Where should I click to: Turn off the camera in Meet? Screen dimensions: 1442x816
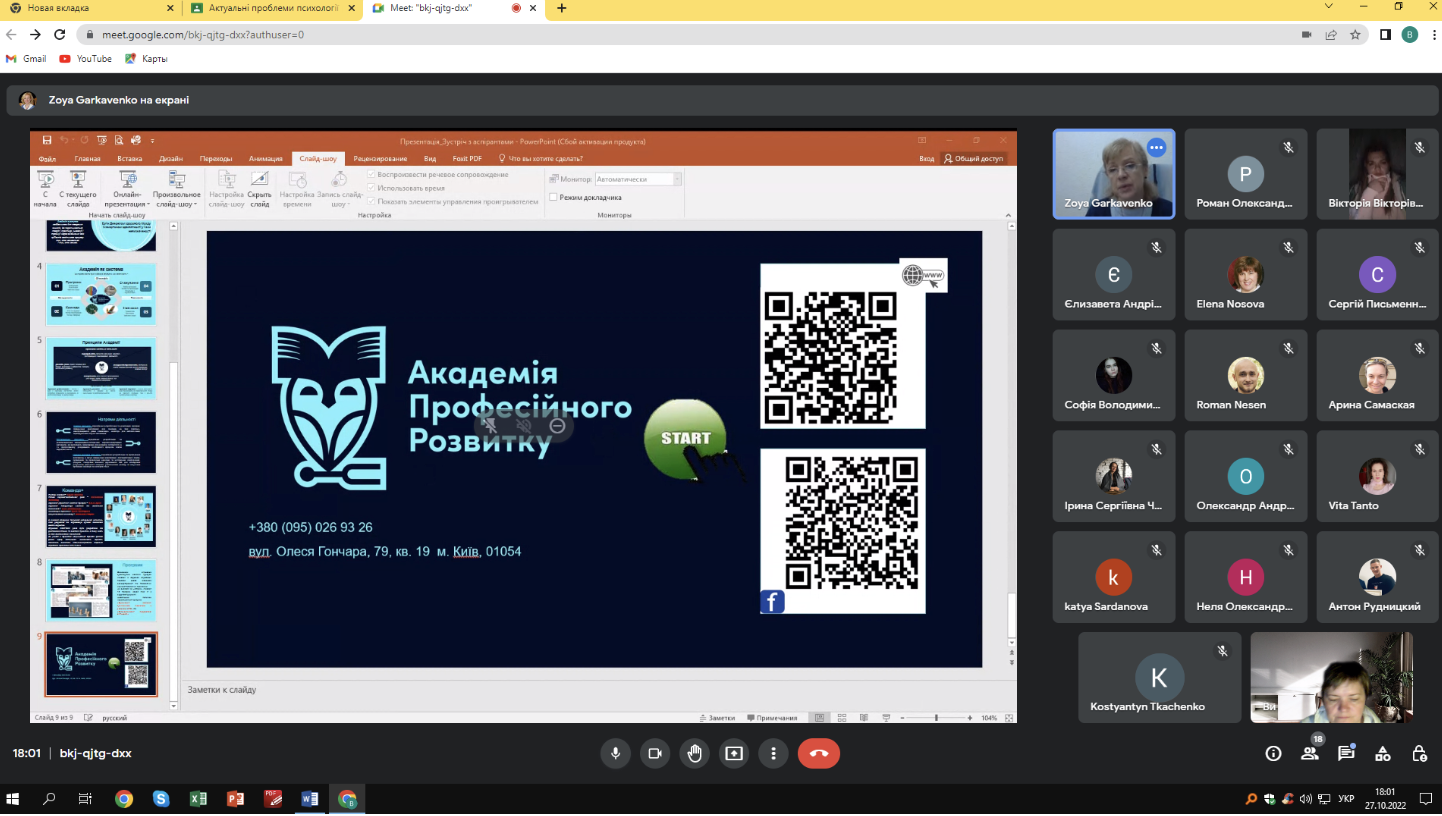[655, 753]
